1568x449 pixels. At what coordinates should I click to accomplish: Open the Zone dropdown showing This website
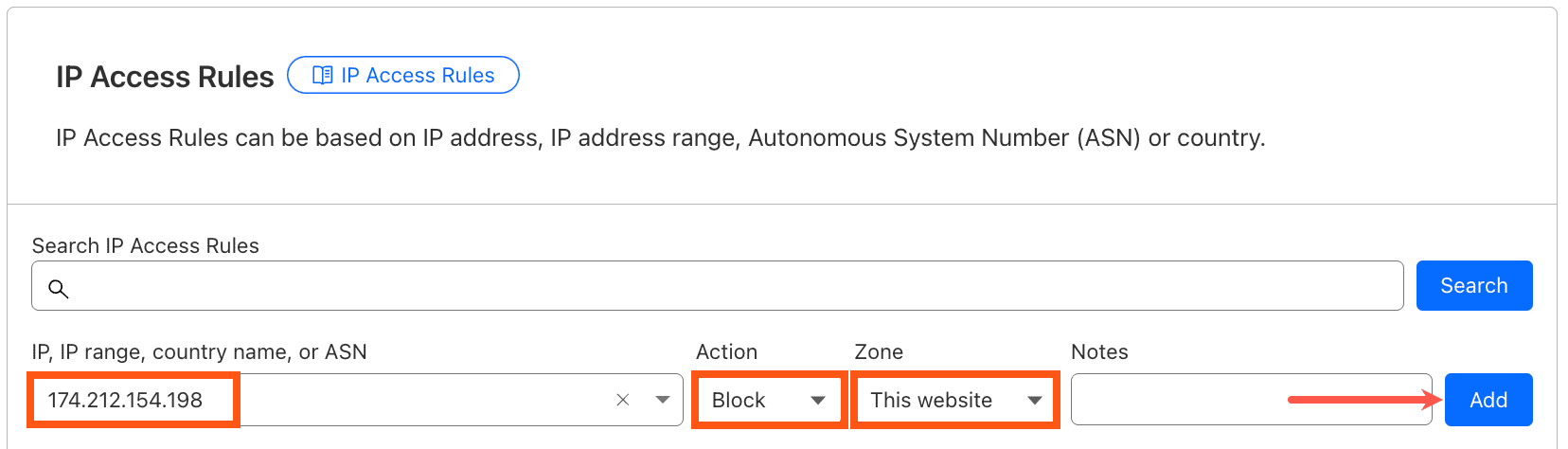pos(954,400)
